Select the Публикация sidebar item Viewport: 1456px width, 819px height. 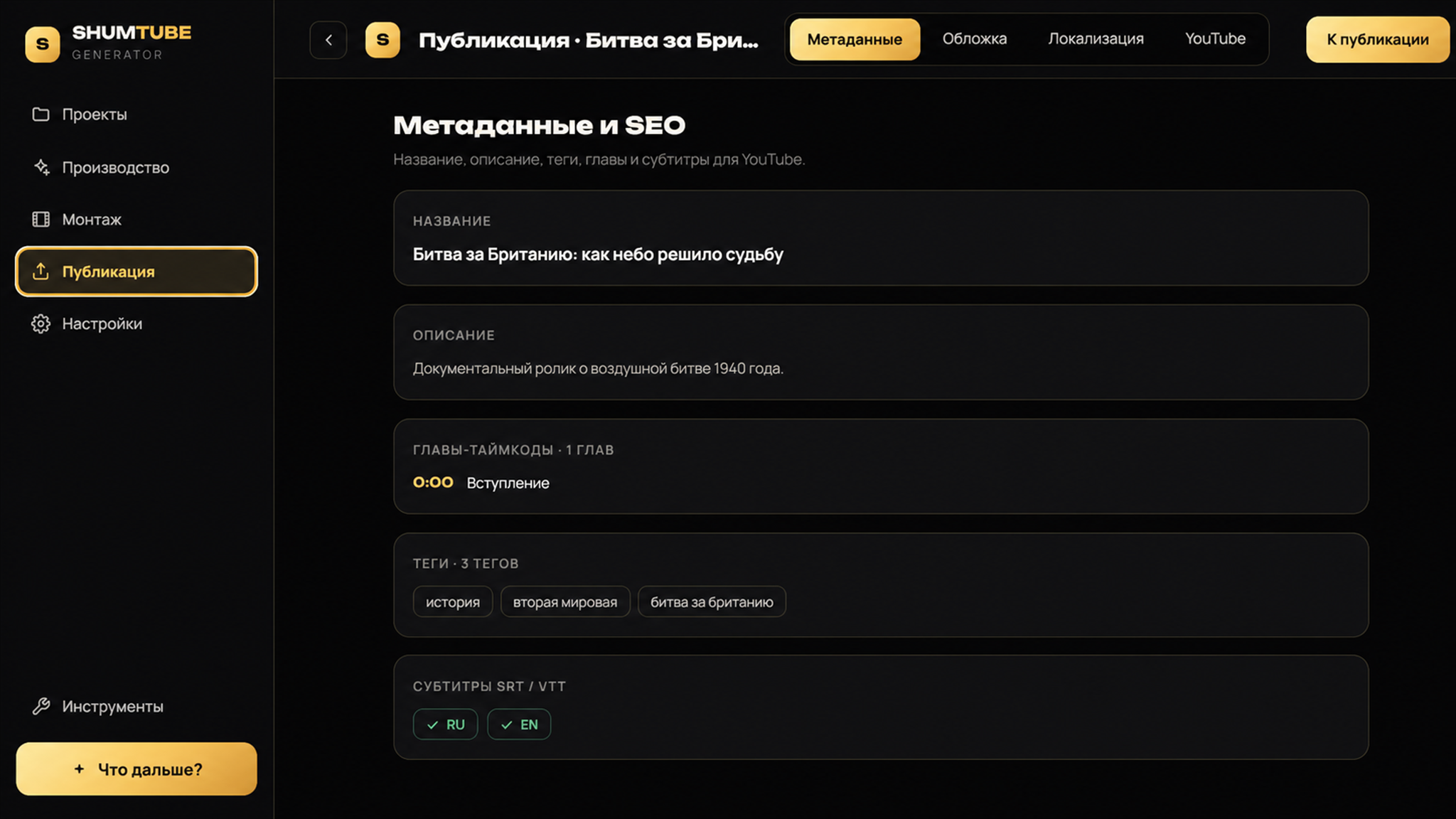[x=136, y=272]
